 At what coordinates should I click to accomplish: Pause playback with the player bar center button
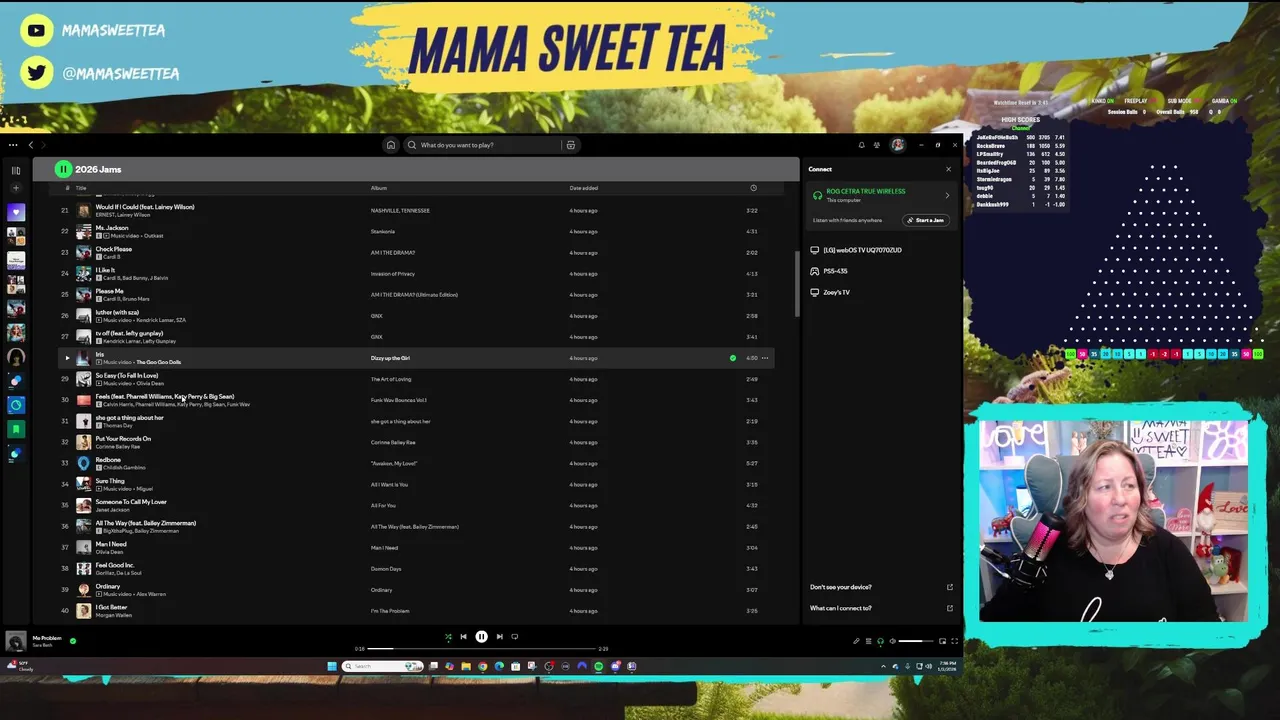(481, 637)
